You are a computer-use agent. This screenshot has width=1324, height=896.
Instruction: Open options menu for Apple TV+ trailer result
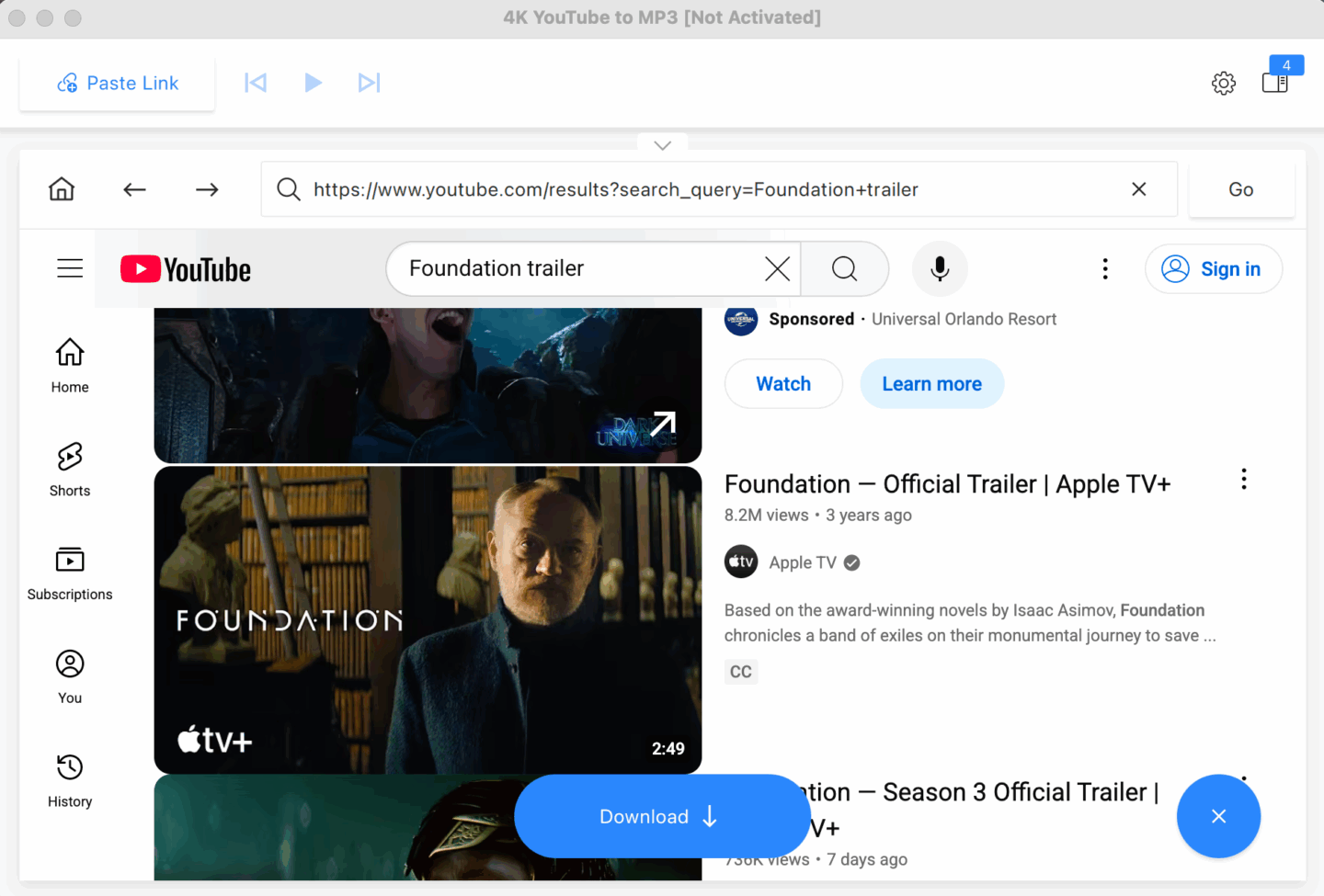1243,479
